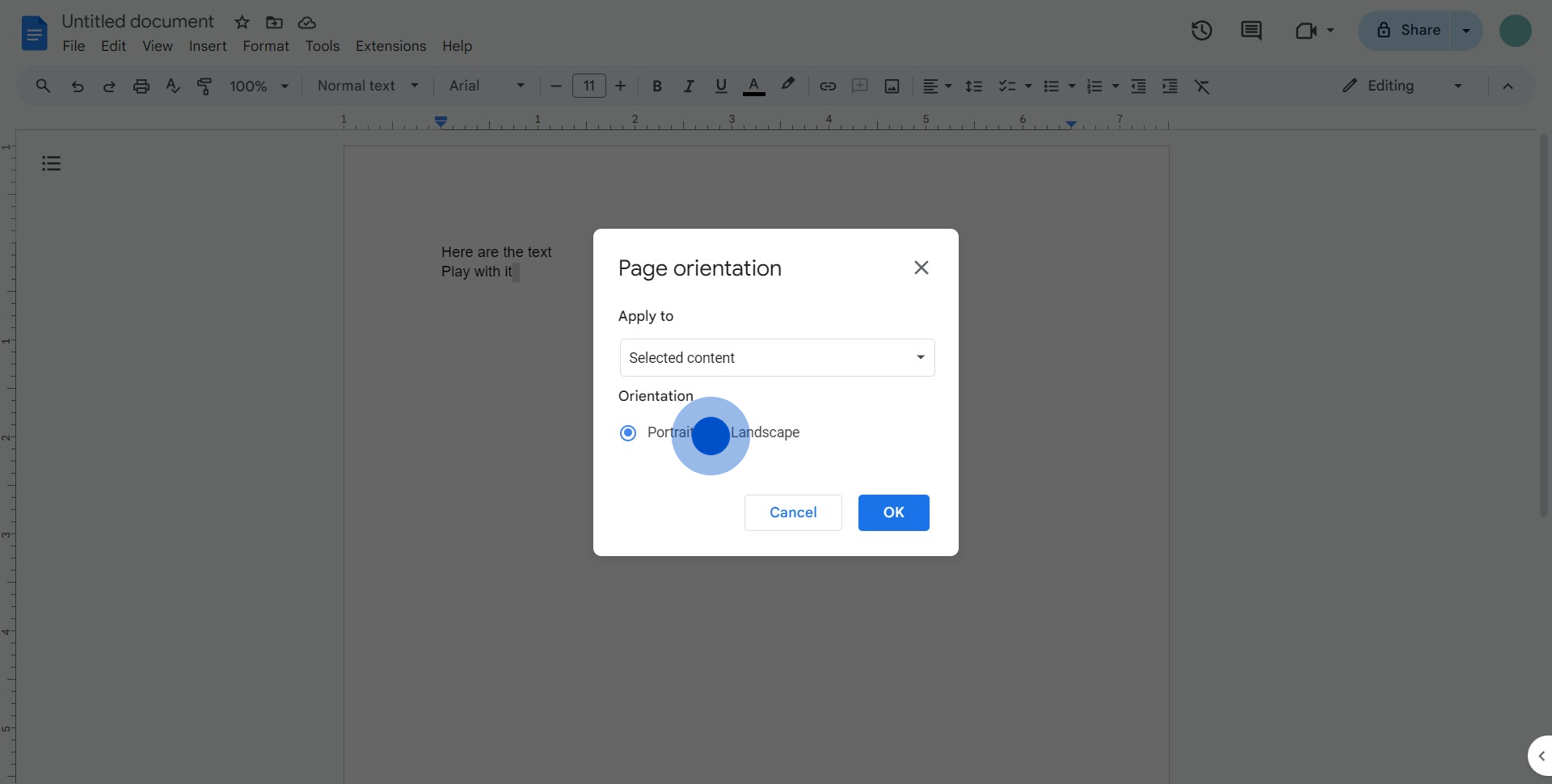Open the Normal text style dropdown
The image size is (1552, 784).
(x=368, y=86)
